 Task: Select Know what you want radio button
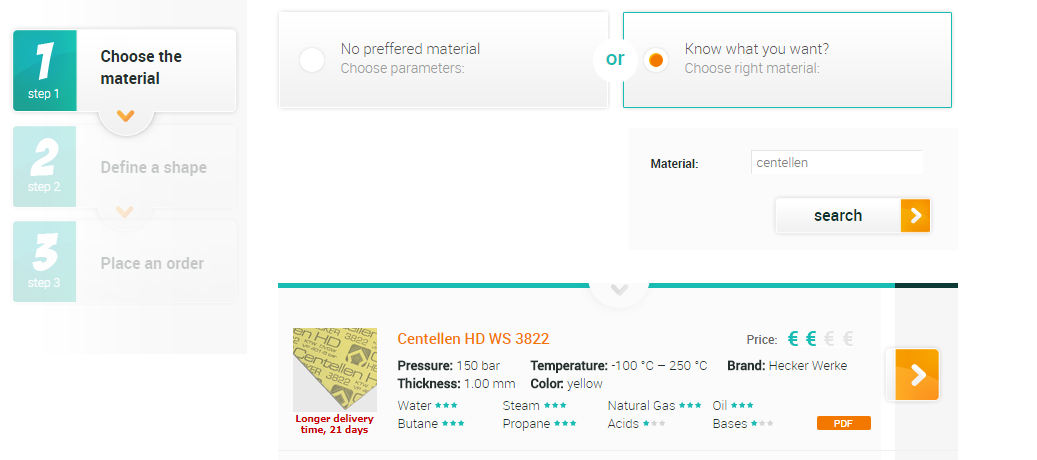655,60
